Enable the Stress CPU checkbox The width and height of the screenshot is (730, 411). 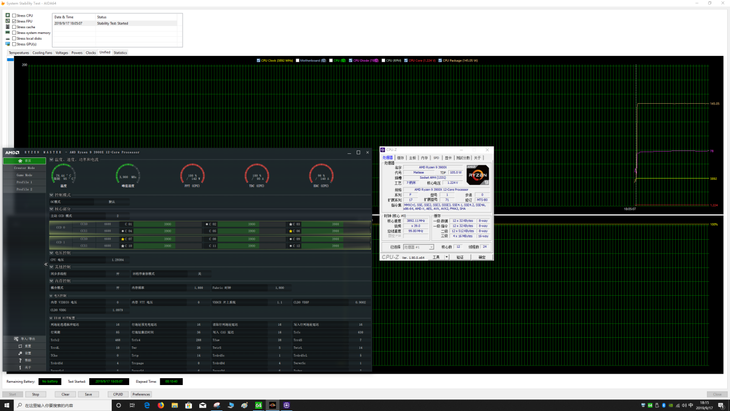14,15
